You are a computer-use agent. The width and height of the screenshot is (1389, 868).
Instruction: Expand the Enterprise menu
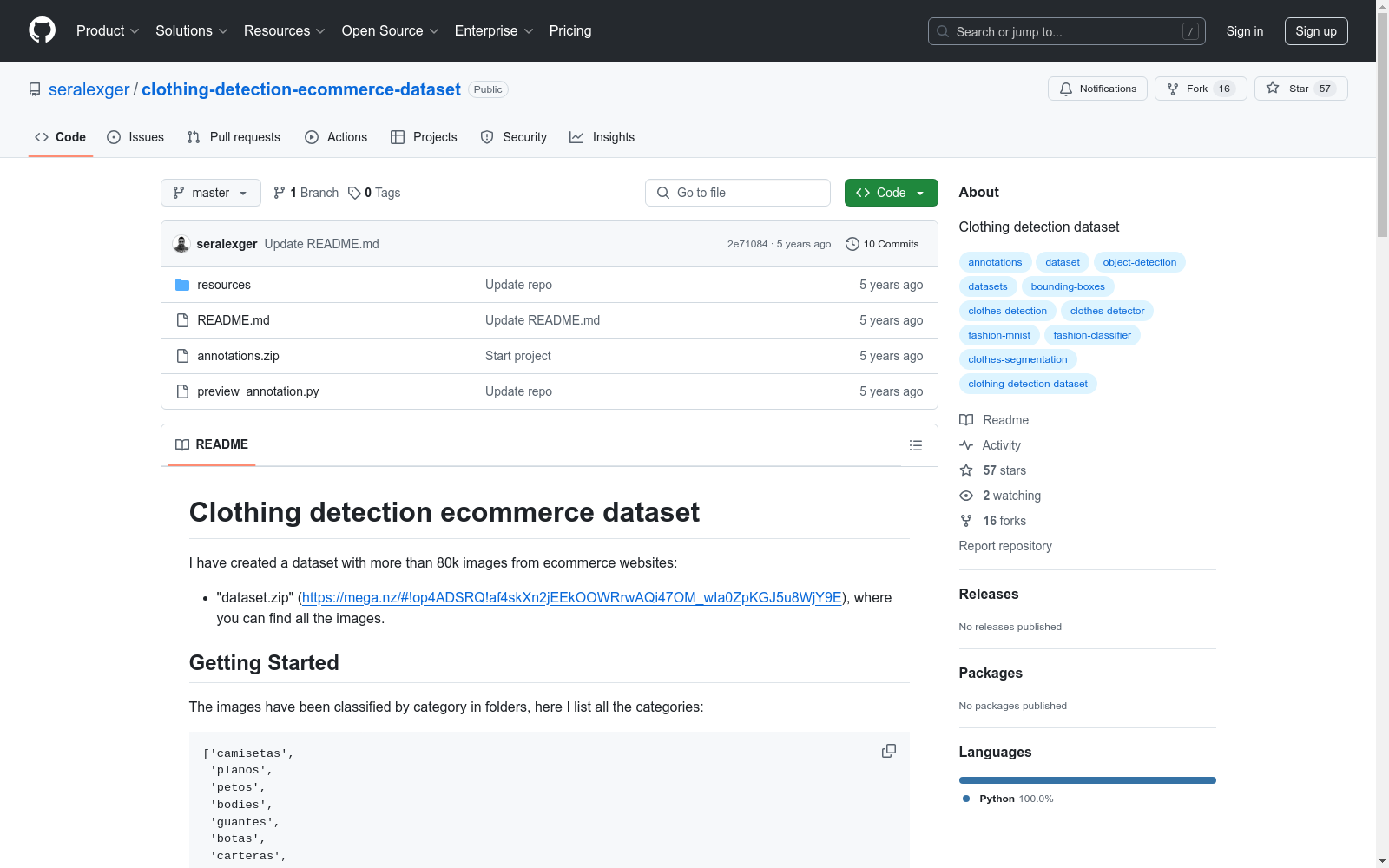pyautogui.click(x=494, y=31)
